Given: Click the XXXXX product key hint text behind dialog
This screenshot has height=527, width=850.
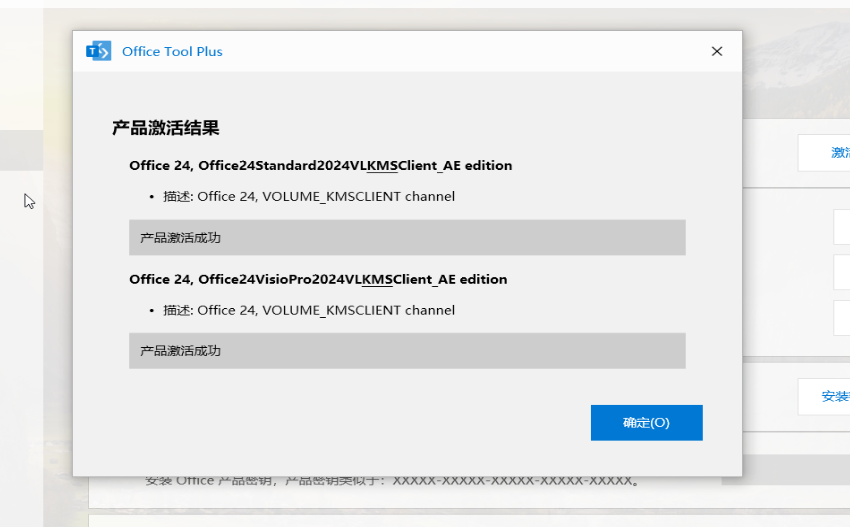Looking at the screenshot, I should pyautogui.click(x=392, y=481).
